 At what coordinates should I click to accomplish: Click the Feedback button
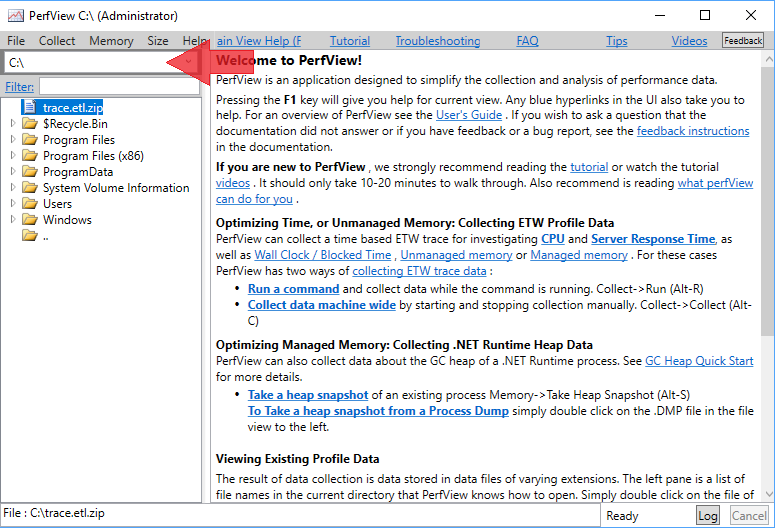[743, 41]
